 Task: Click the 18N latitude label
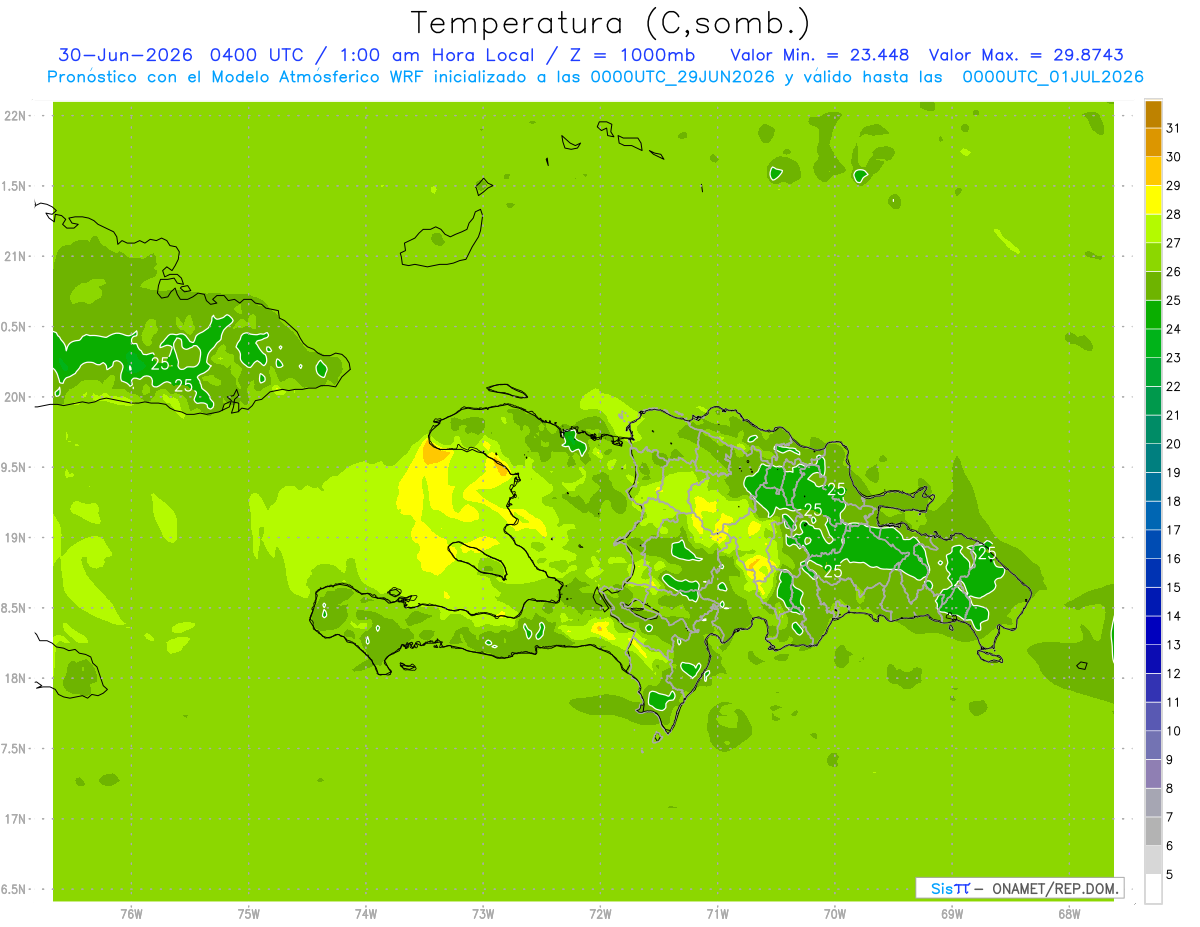(x=15, y=679)
